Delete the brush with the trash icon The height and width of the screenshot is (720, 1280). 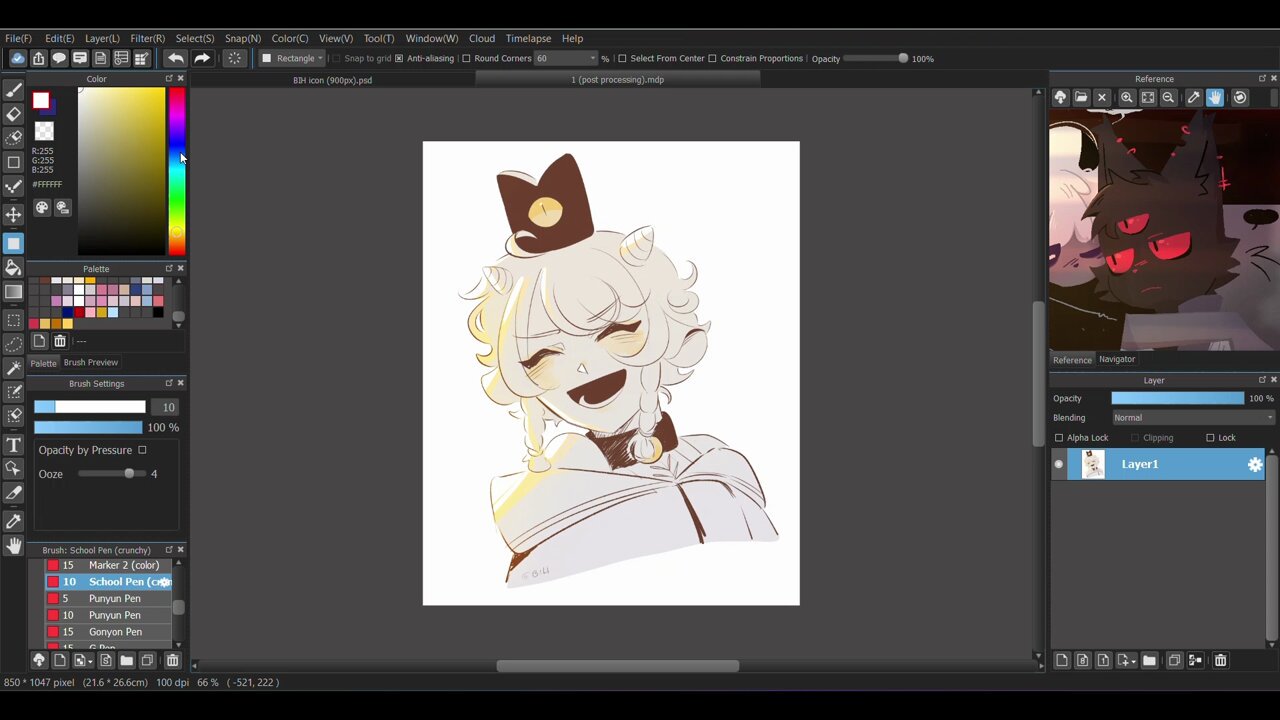pyautogui.click(x=172, y=660)
